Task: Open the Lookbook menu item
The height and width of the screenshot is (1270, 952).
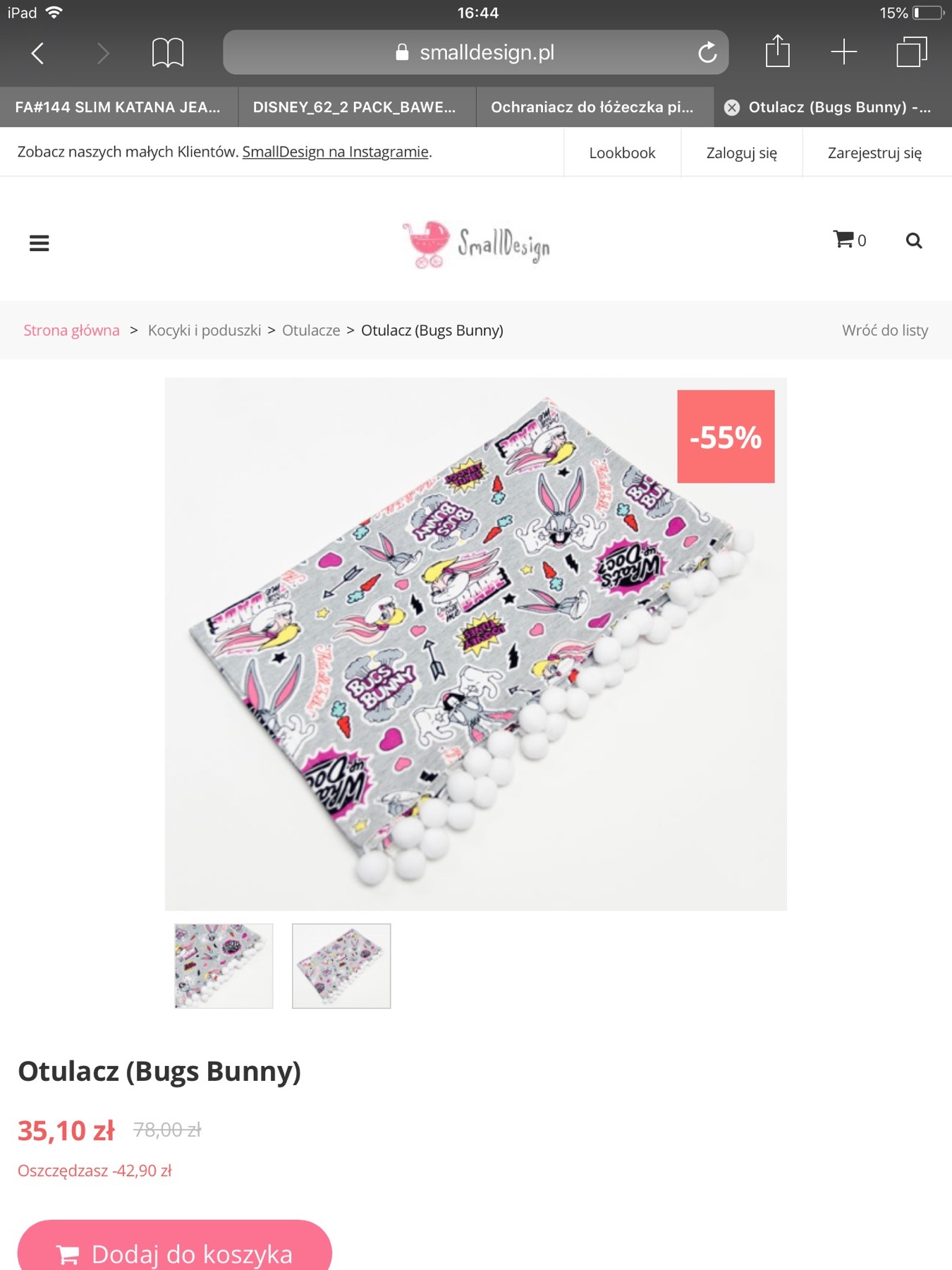Action: pos(622,153)
